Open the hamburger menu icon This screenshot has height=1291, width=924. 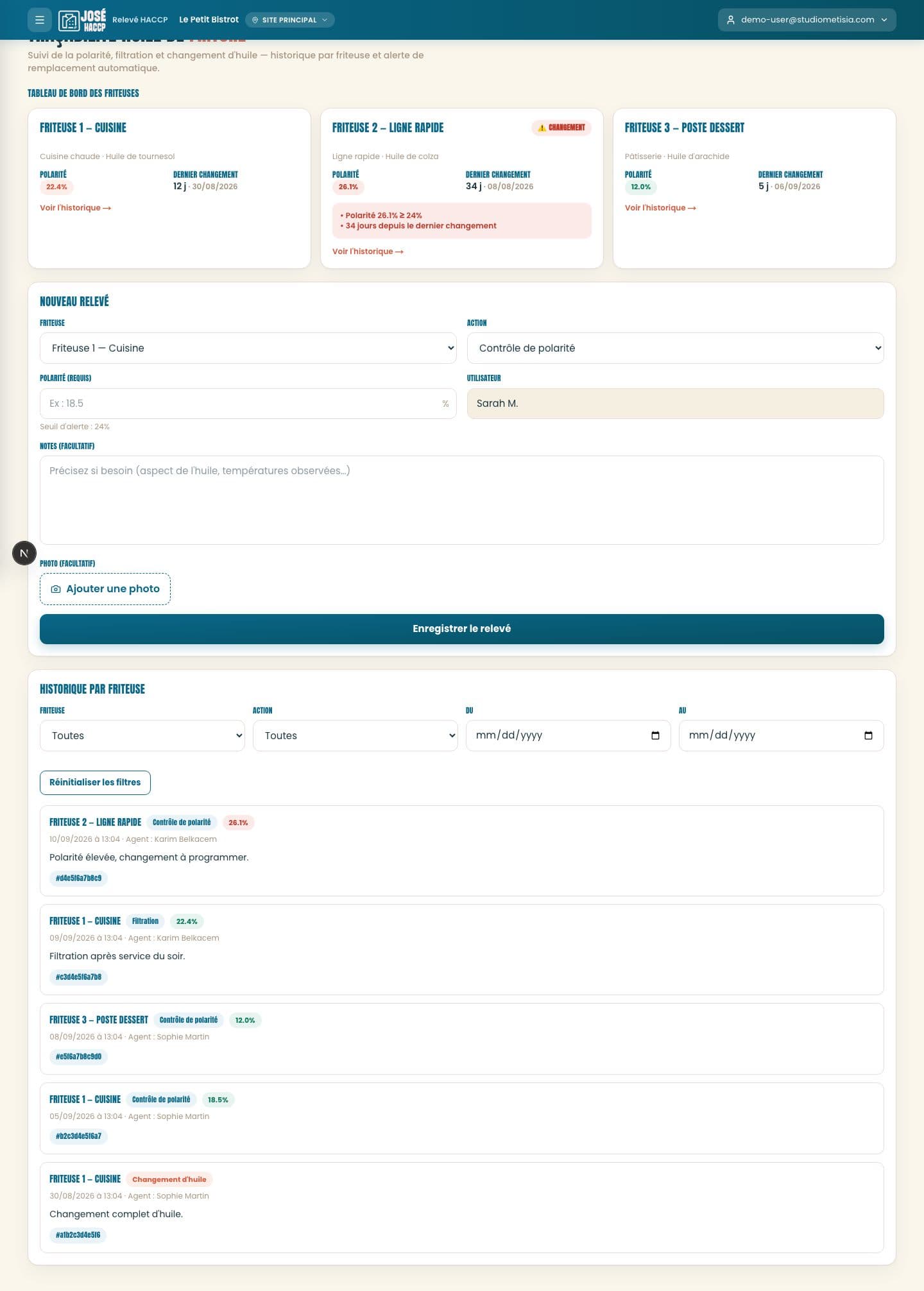[x=39, y=20]
